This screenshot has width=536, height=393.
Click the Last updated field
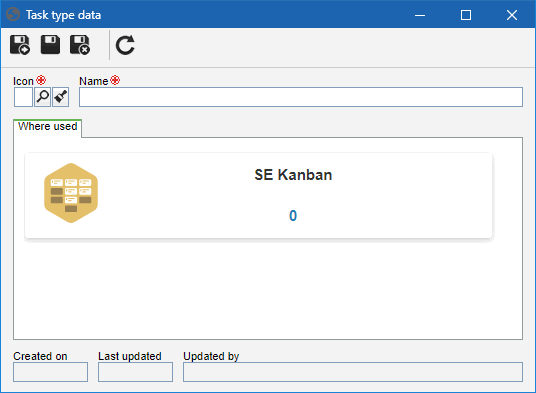[x=135, y=372]
